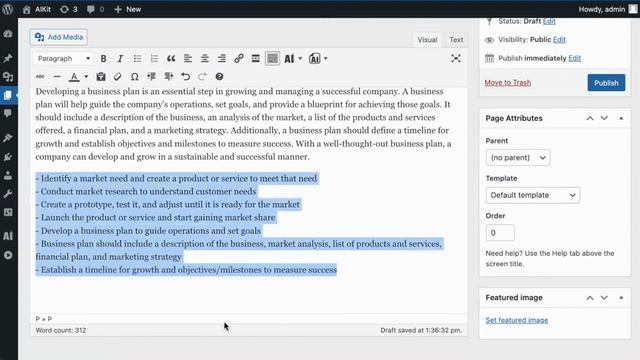Switch to the Visual editor tab
Screen dimensions: 640x360
click(427, 40)
